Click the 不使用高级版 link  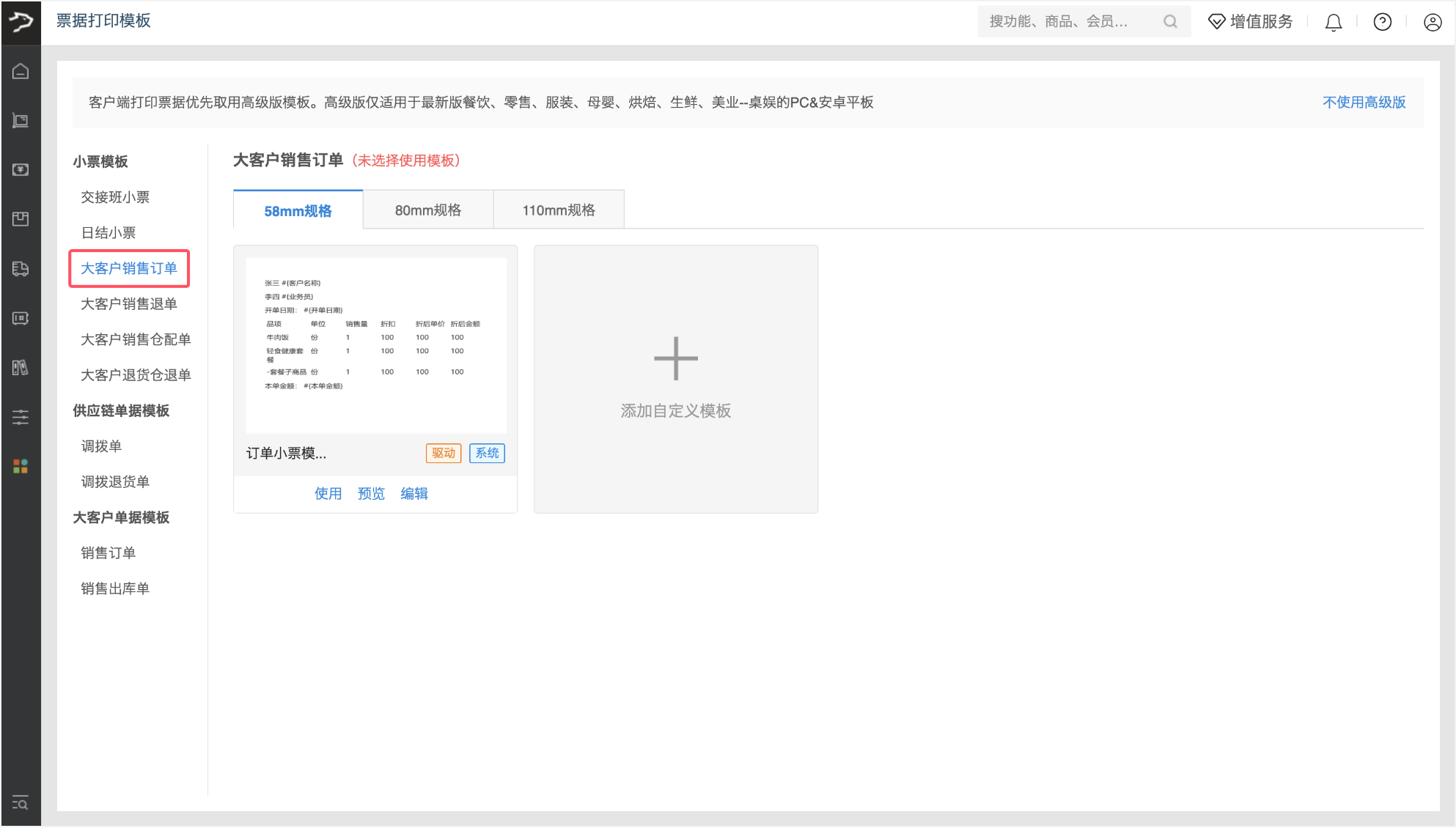[x=1364, y=103]
